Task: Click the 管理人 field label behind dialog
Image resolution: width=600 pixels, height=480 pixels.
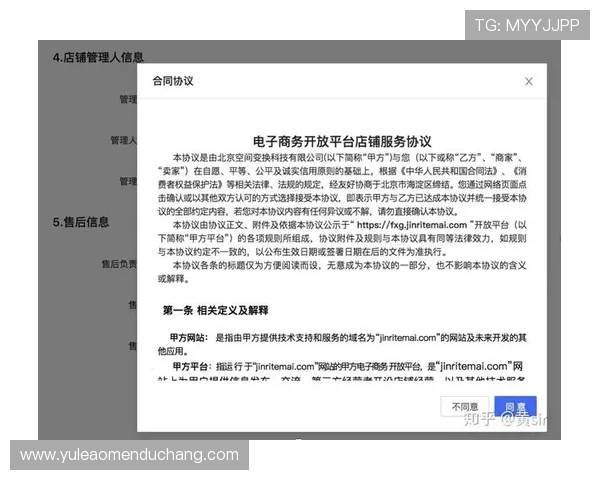Action: click(x=124, y=140)
